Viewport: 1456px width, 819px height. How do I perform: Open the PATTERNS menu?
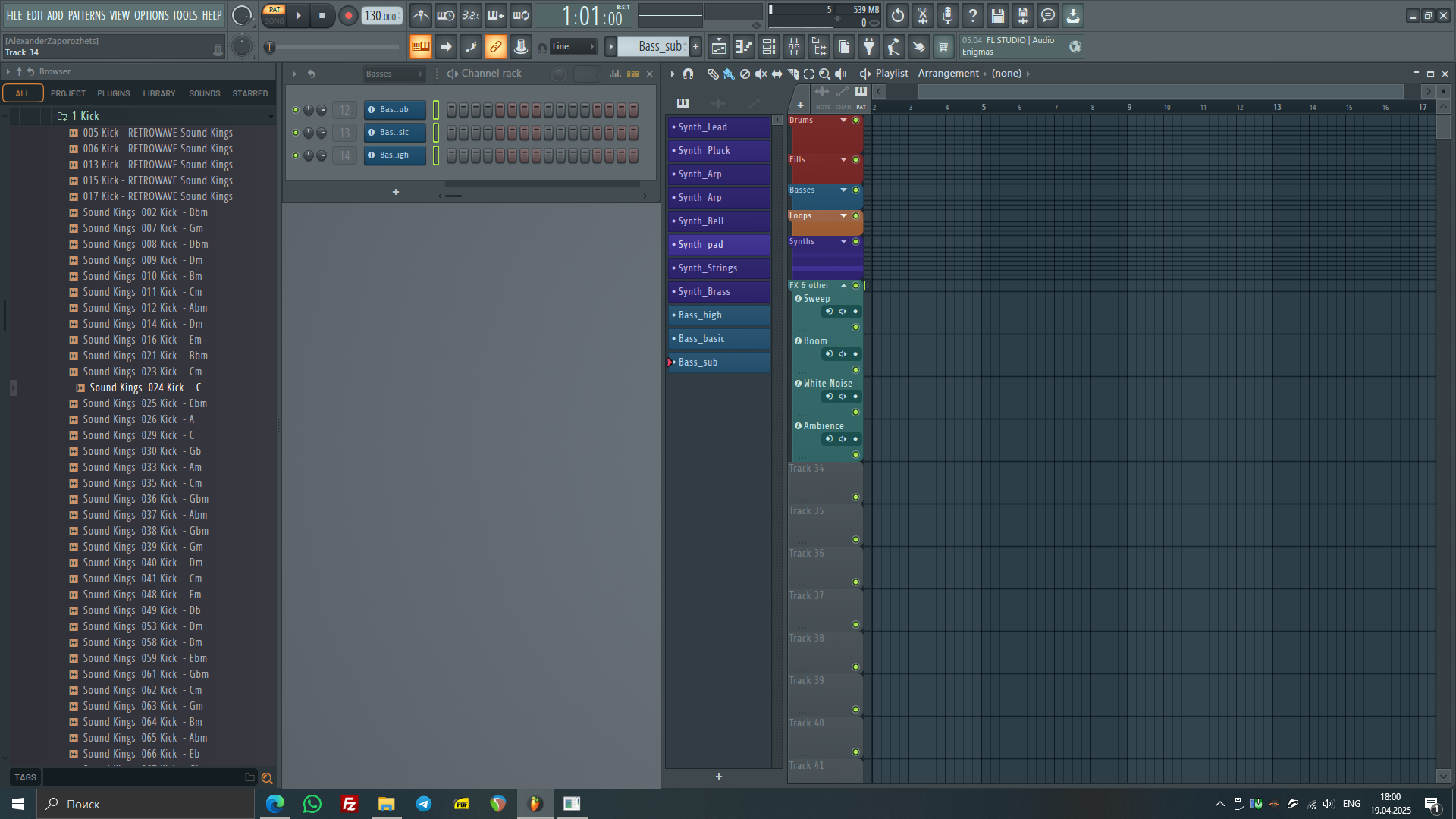pyautogui.click(x=86, y=15)
